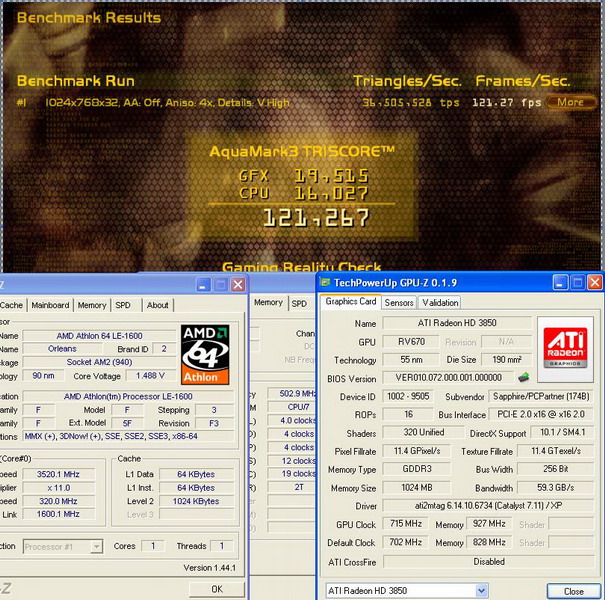Click the Sapphire/PCPartner Subvendor value
605x600 pixels.
point(541,396)
